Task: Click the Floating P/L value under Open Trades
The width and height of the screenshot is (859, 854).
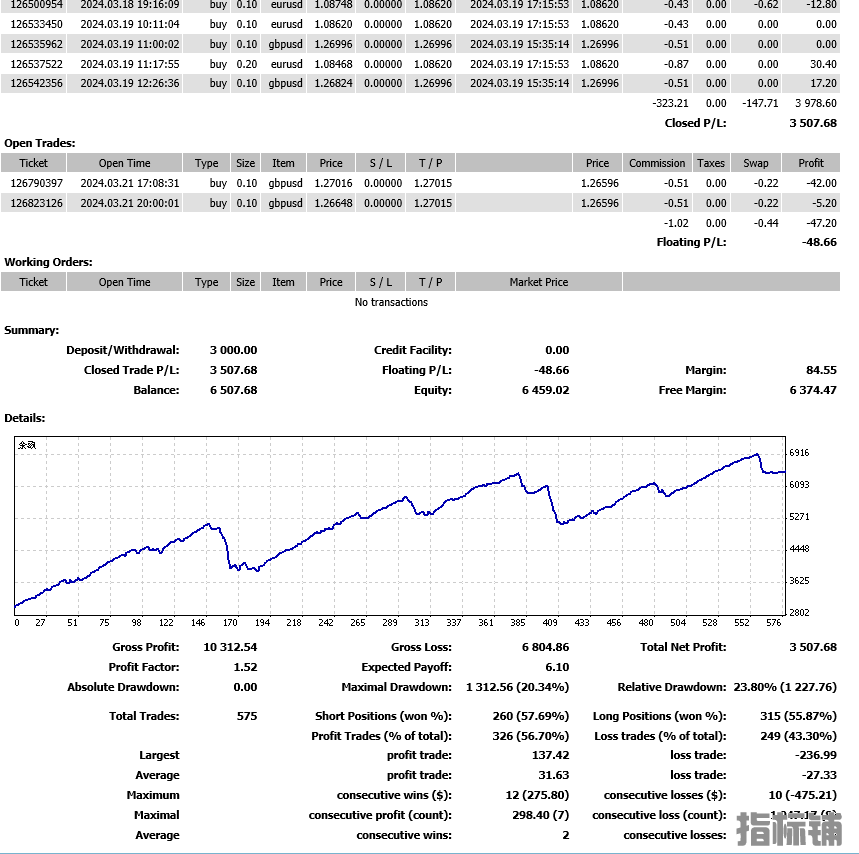Action: click(x=818, y=242)
